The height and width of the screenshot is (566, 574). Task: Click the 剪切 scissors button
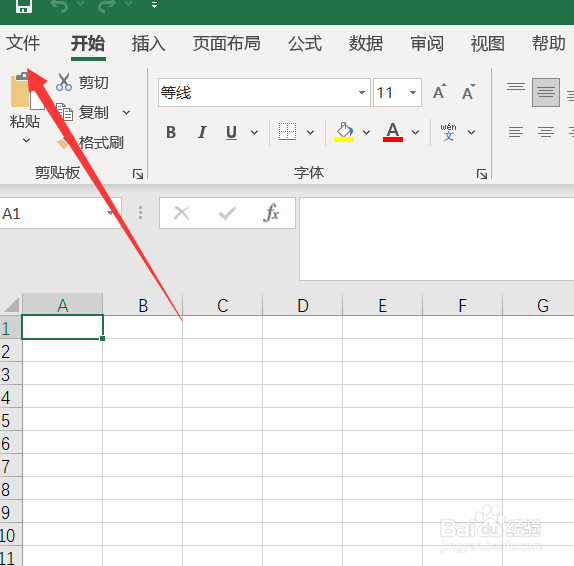(x=83, y=82)
